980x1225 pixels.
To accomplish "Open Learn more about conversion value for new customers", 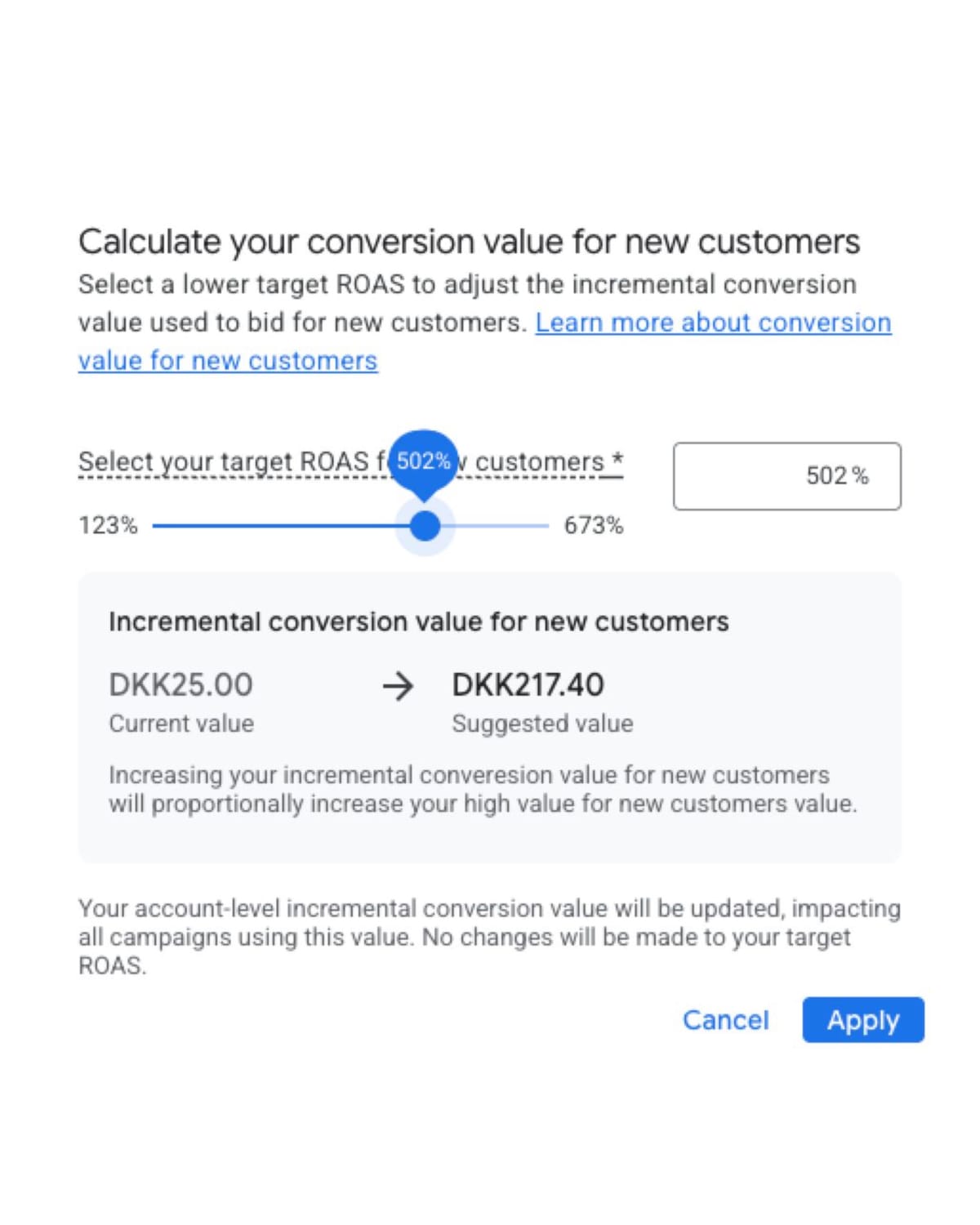I will (x=713, y=322).
